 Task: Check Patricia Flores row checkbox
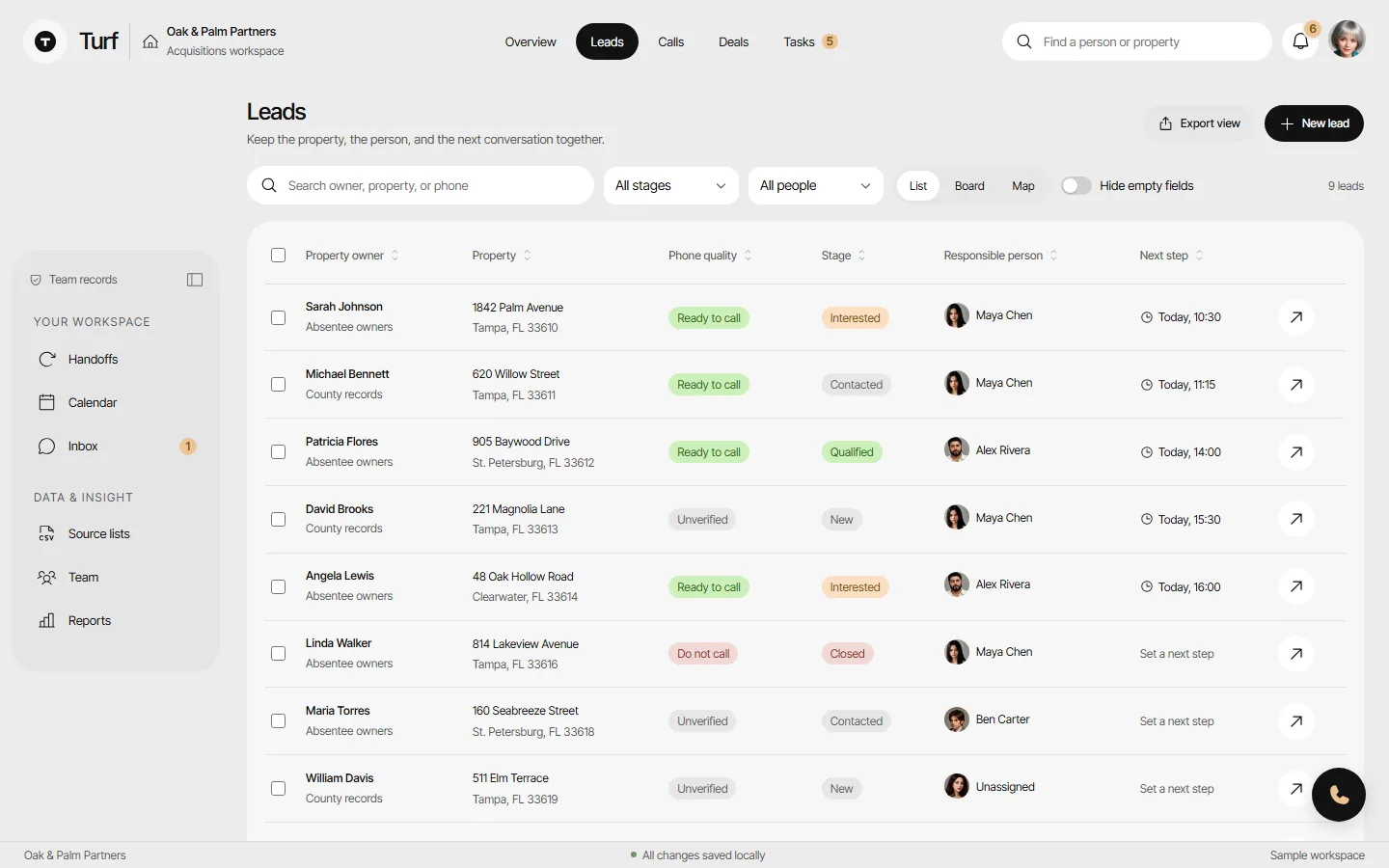[x=279, y=451]
